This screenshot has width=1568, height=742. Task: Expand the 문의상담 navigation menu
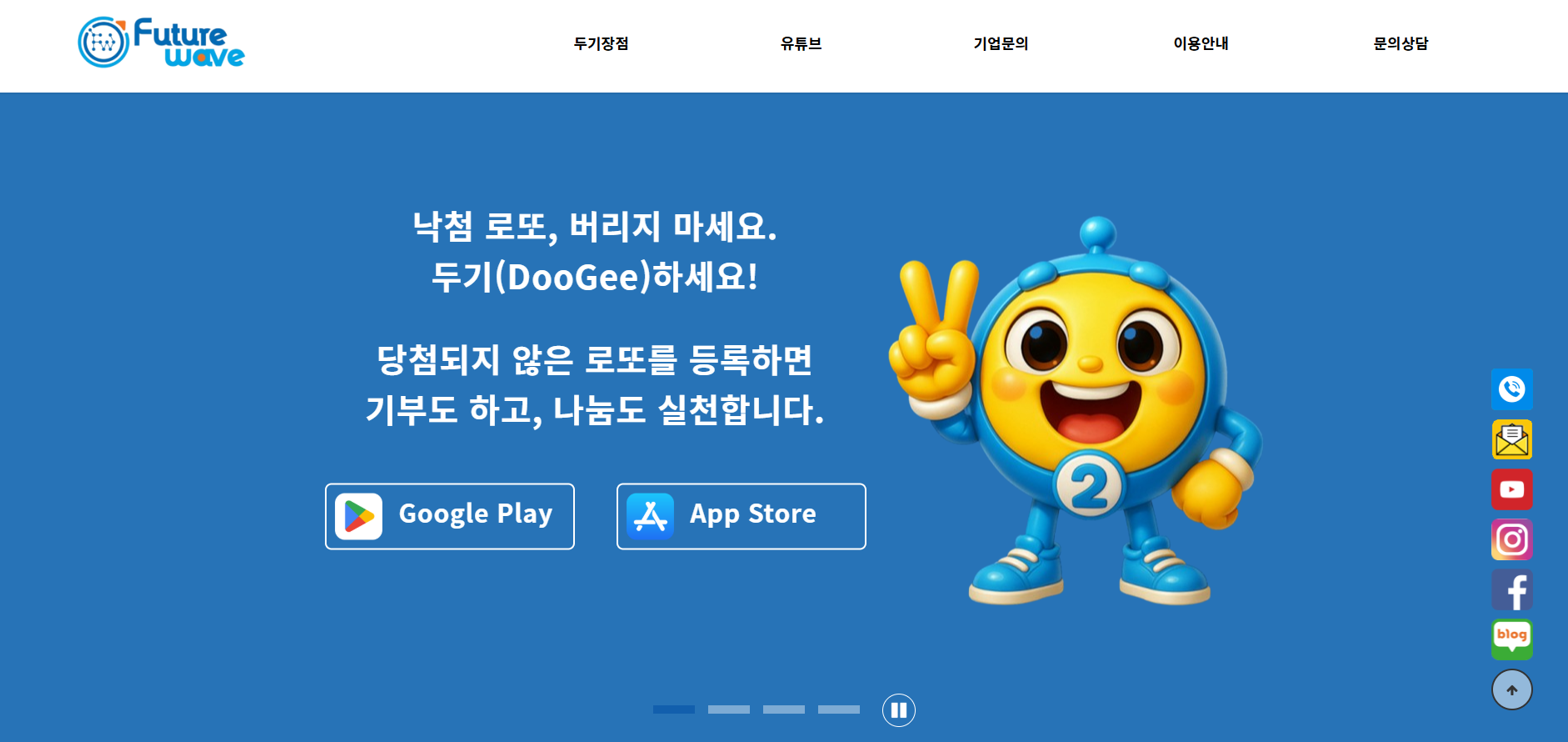pyautogui.click(x=1401, y=43)
